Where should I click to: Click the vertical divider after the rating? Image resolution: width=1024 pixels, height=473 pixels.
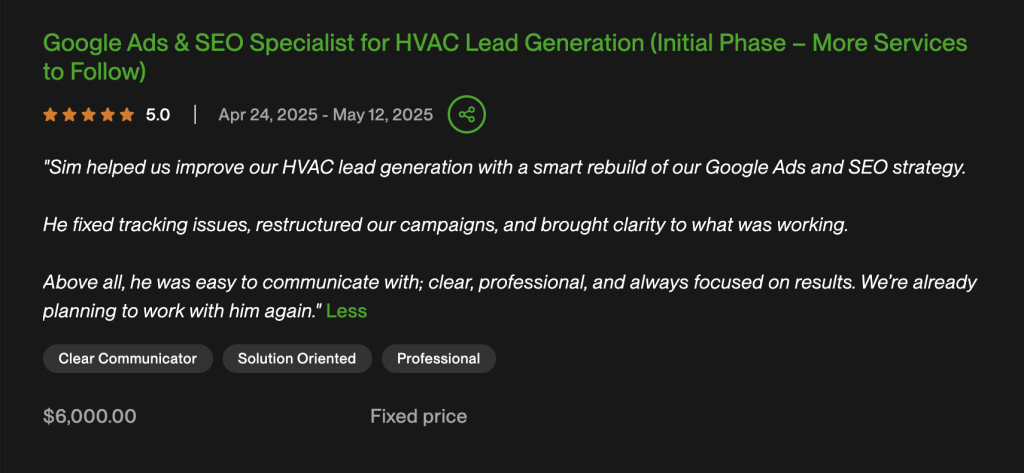tap(194, 115)
